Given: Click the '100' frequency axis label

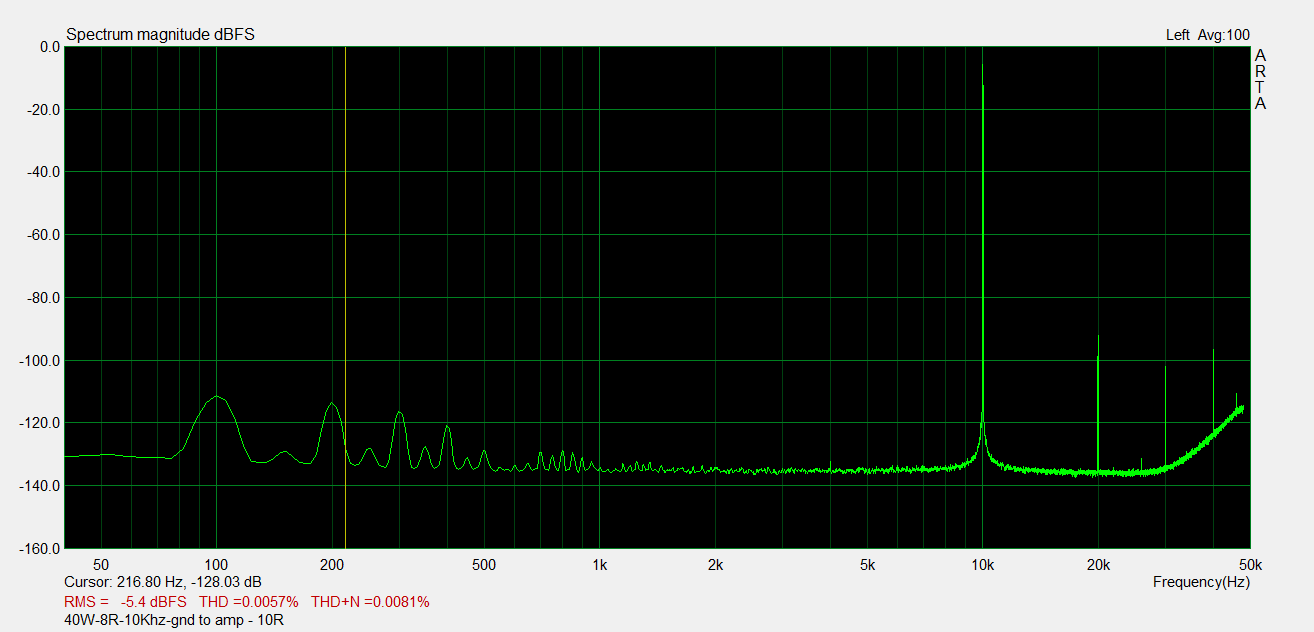Looking at the screenshot, I should tap(216, 564).
